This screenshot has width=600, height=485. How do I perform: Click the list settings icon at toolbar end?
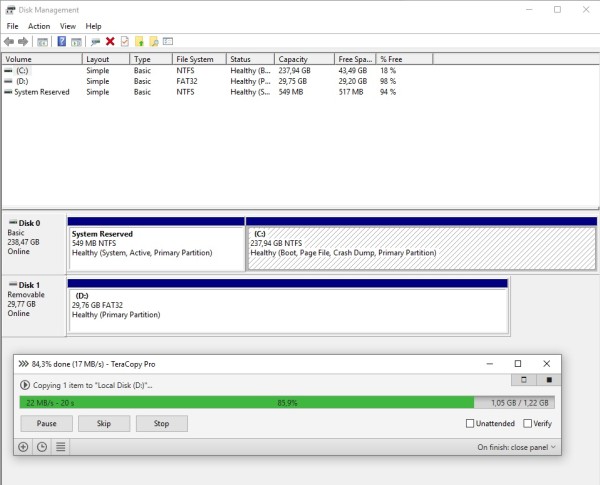(168, 41)
